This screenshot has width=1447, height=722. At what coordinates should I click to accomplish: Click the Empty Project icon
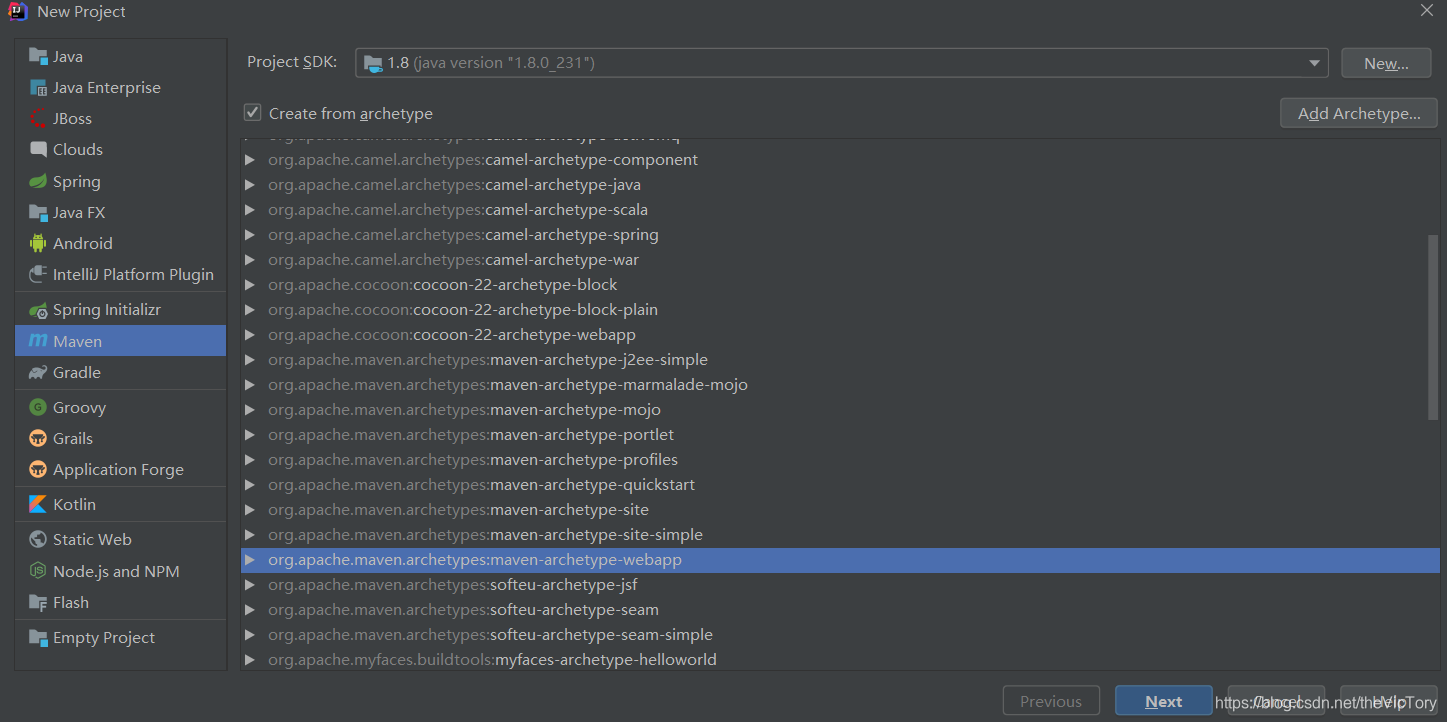pyautogui.click(x=38, y=637)
